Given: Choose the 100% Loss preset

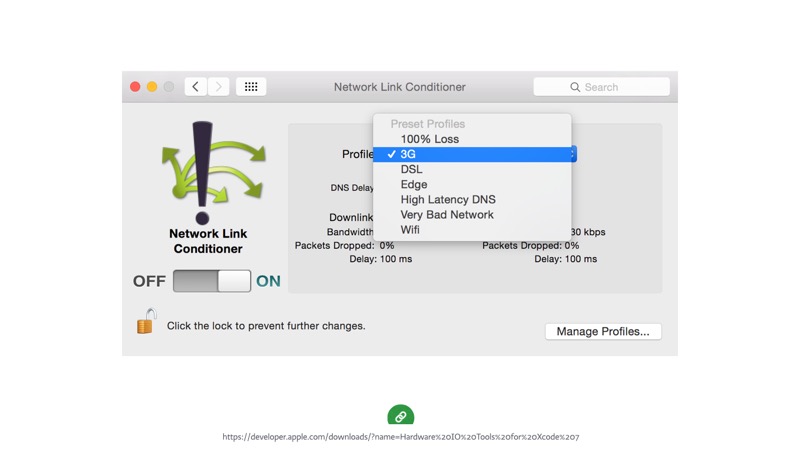Looking at the screenshot, I should (x=429, y=139).
